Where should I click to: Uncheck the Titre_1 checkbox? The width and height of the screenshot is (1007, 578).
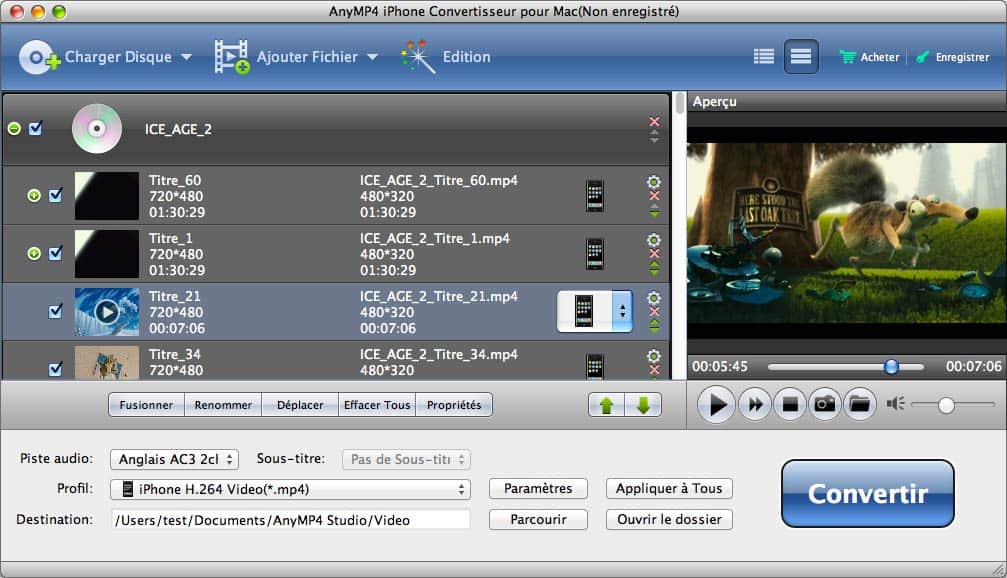pyautogui.click(x=57, y=253)
